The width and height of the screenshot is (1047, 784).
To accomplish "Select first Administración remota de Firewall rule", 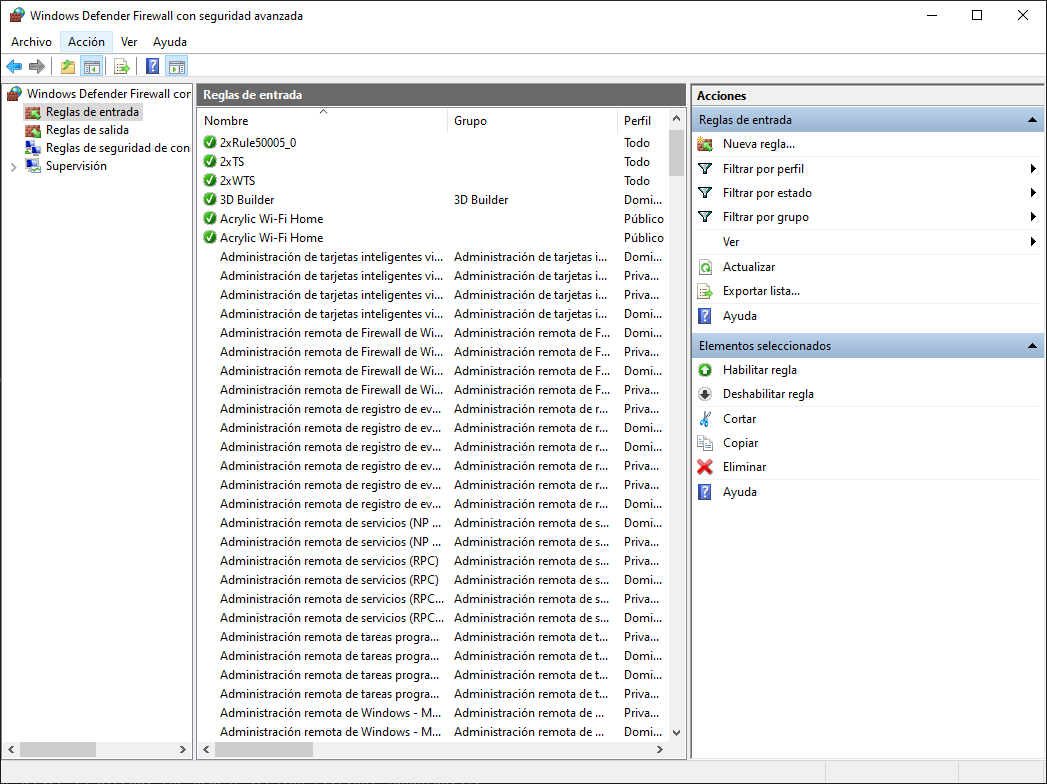I will 331,333.
